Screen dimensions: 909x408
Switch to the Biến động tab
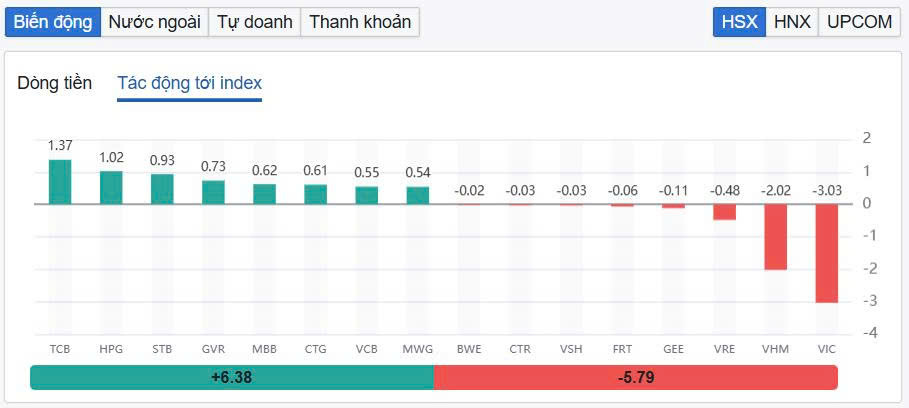pos(52,22)
